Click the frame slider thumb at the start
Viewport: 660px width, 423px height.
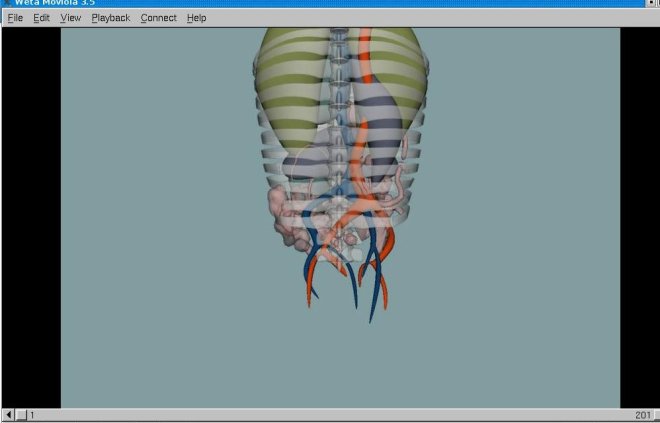point(21,414)
